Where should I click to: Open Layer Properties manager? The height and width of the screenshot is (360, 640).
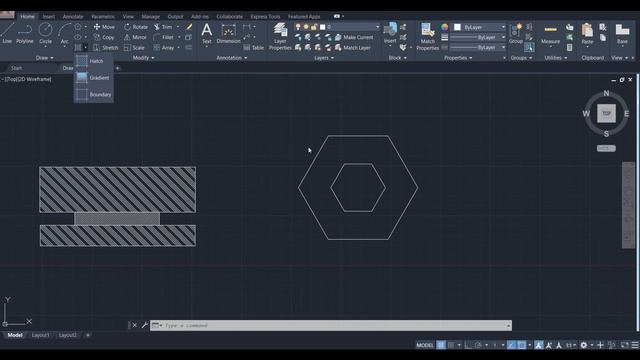tap(280, 36)
